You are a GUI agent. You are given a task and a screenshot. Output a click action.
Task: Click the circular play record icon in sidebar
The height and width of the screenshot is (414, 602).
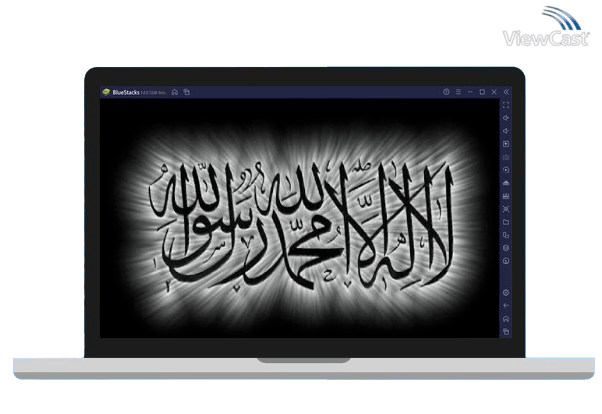(x=506, y=170)
